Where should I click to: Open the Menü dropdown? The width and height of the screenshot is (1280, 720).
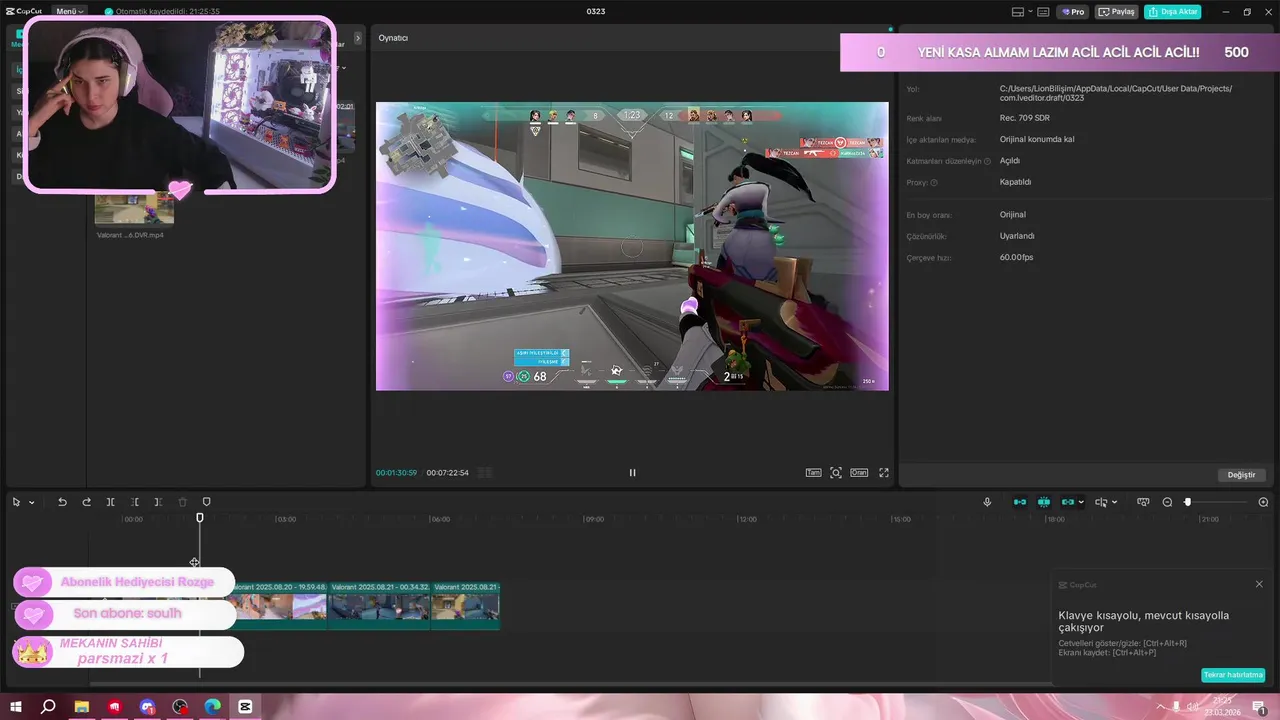(x=69, y=12)
